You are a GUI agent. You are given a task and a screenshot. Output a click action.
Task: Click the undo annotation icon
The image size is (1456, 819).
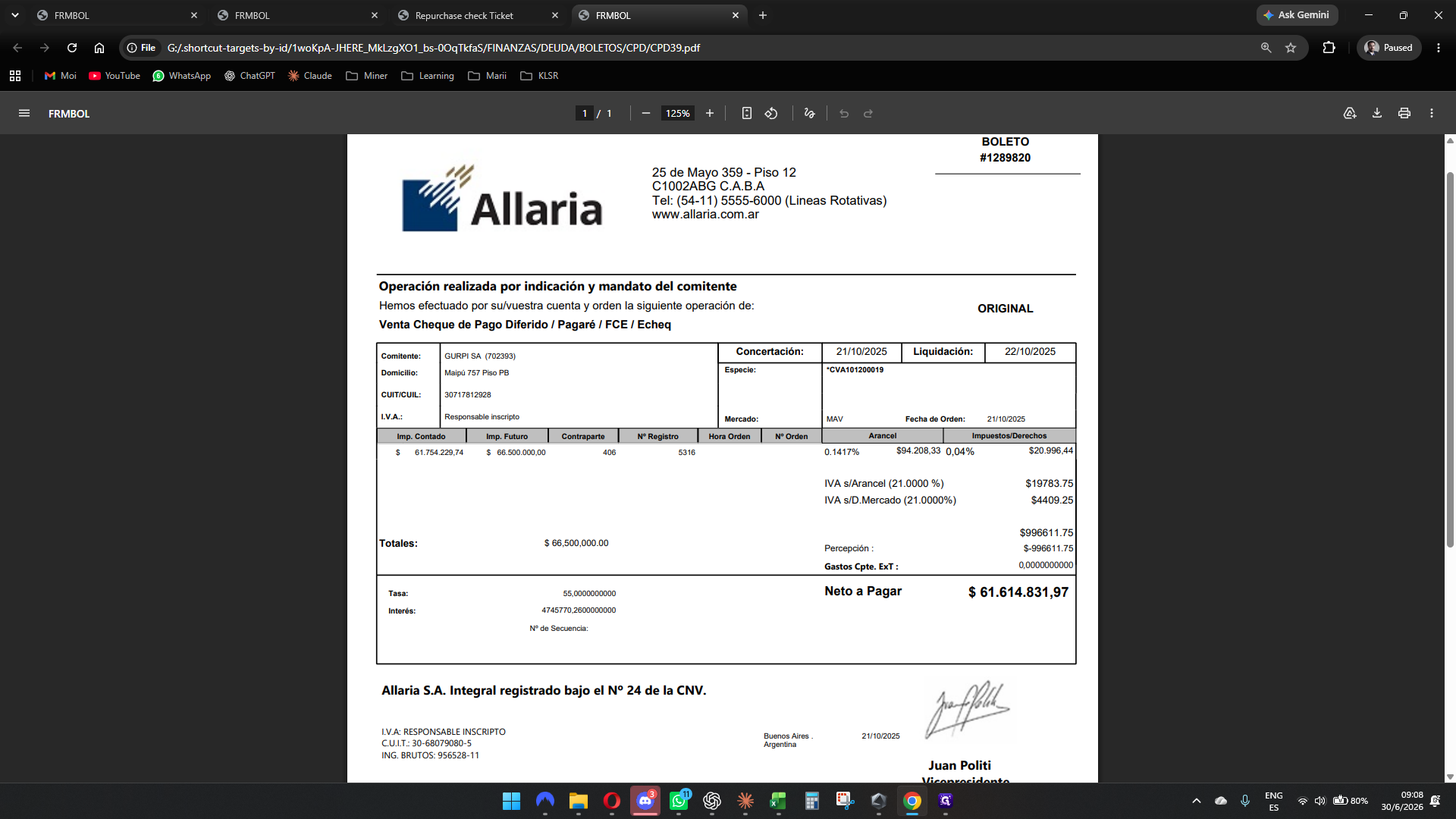844,113
